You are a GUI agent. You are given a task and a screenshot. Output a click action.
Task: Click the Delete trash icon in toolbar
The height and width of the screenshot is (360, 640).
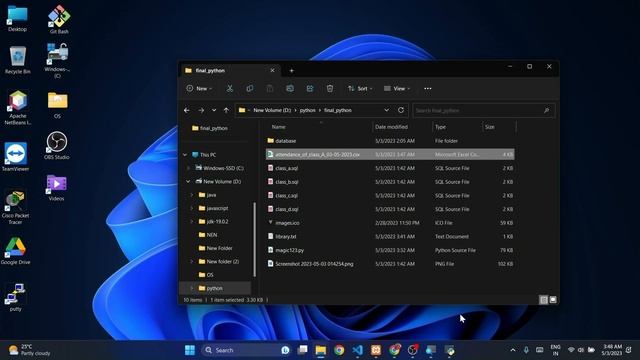pos(330,89)
